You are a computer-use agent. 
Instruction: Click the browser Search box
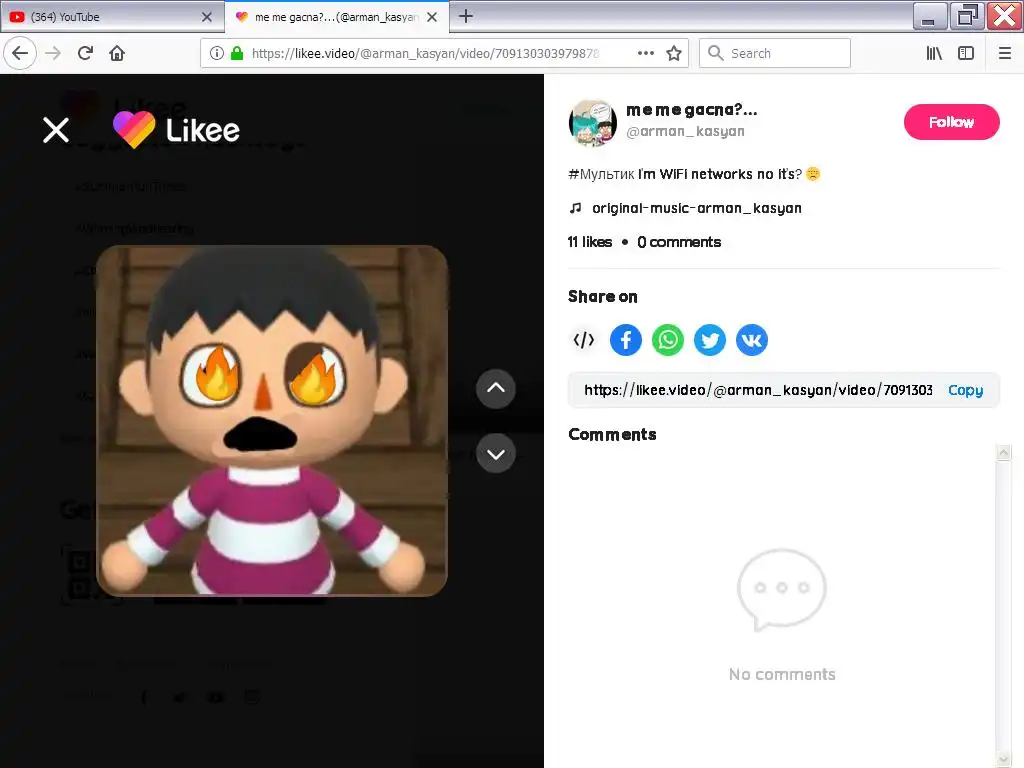(x=775, y=53)
